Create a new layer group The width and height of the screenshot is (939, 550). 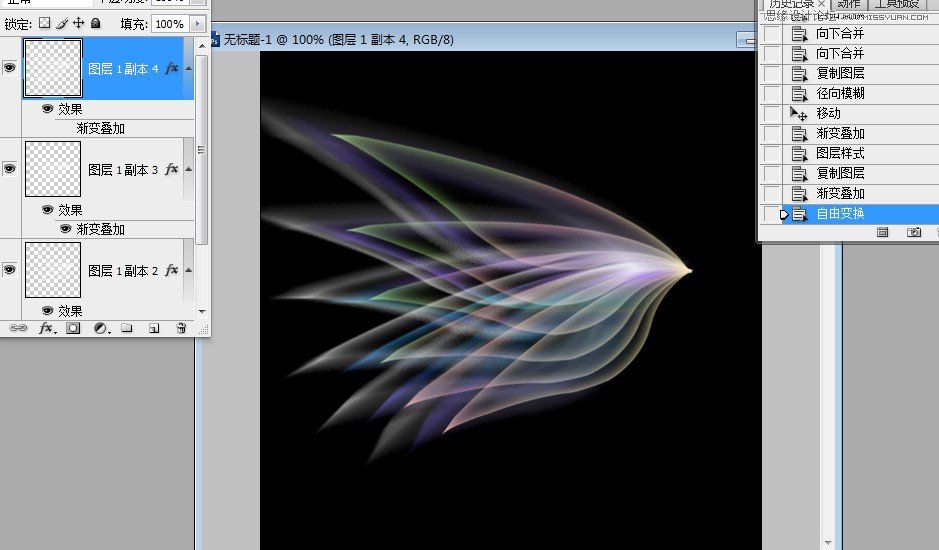[127, 328]
